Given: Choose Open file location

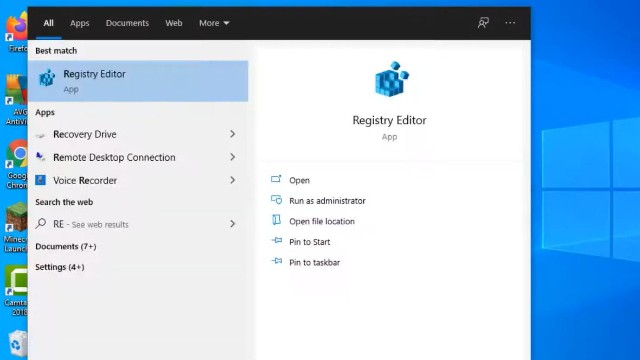Looking at the screenshot, I should click(x=322, y=221).
